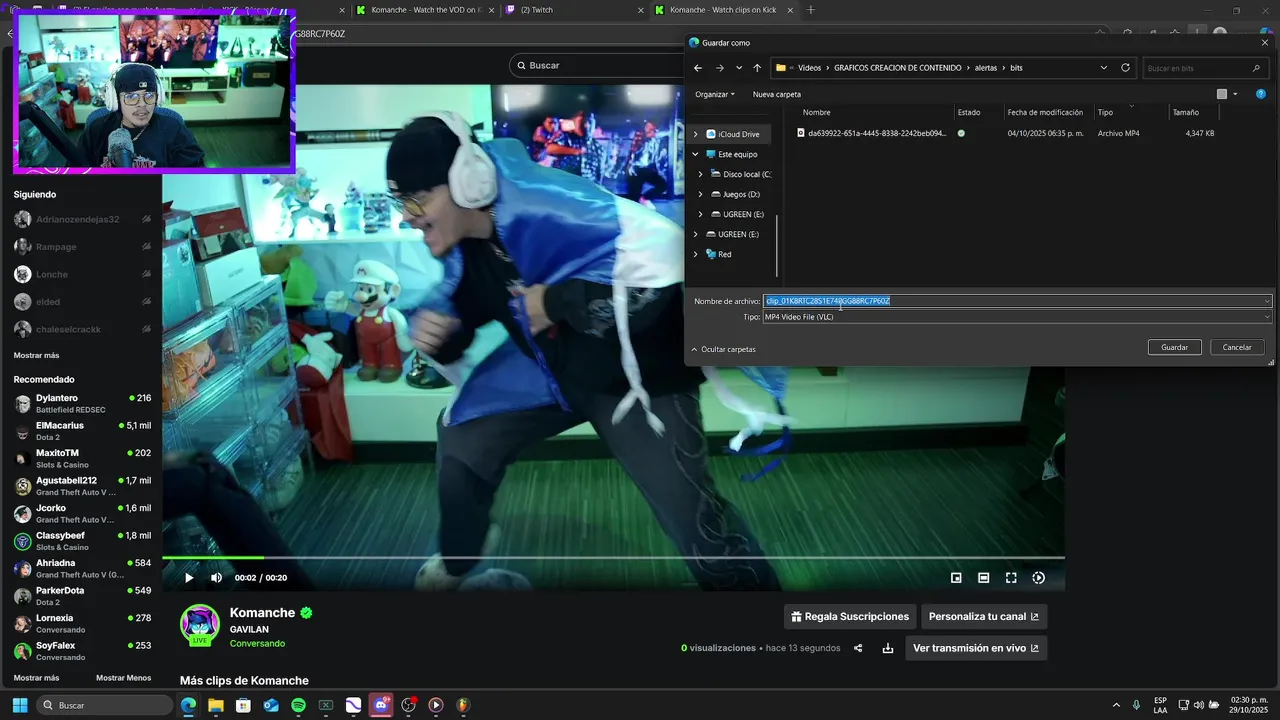Expand Disco local (C:) tree node
The height and width of the screenshot is (720, 1280).
pyautogui.click(x=701, y=174)
